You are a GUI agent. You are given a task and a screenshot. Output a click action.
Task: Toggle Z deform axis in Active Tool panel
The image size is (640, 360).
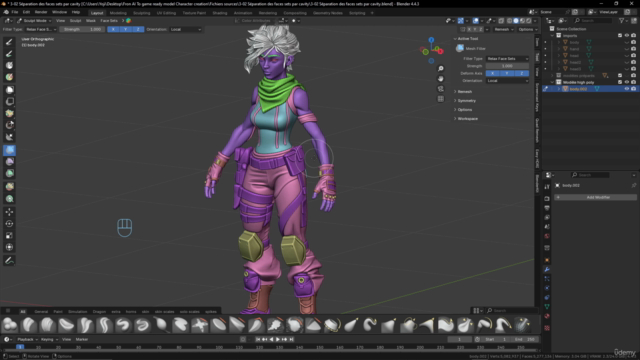(x=521, y=73)
